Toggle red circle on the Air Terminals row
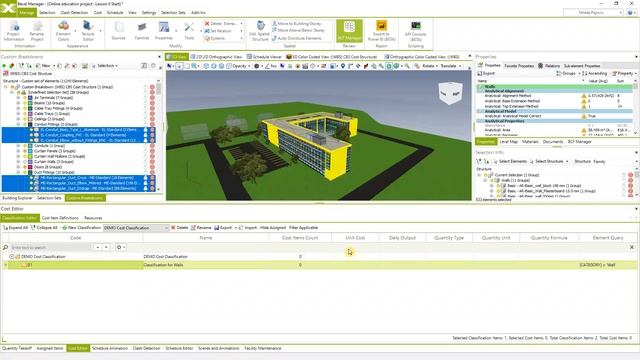The height and width of the screenshot is (360, 640). pos(152,98)
